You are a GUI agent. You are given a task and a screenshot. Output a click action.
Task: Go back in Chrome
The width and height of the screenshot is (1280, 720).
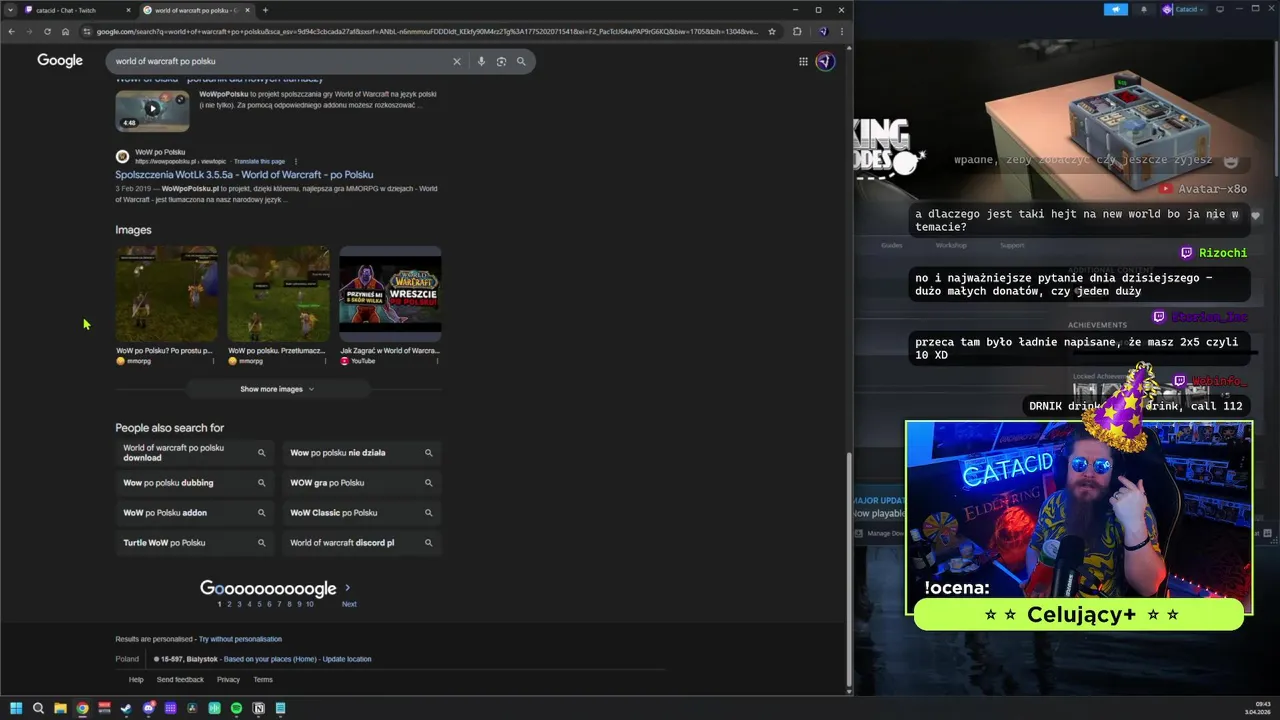11,31
